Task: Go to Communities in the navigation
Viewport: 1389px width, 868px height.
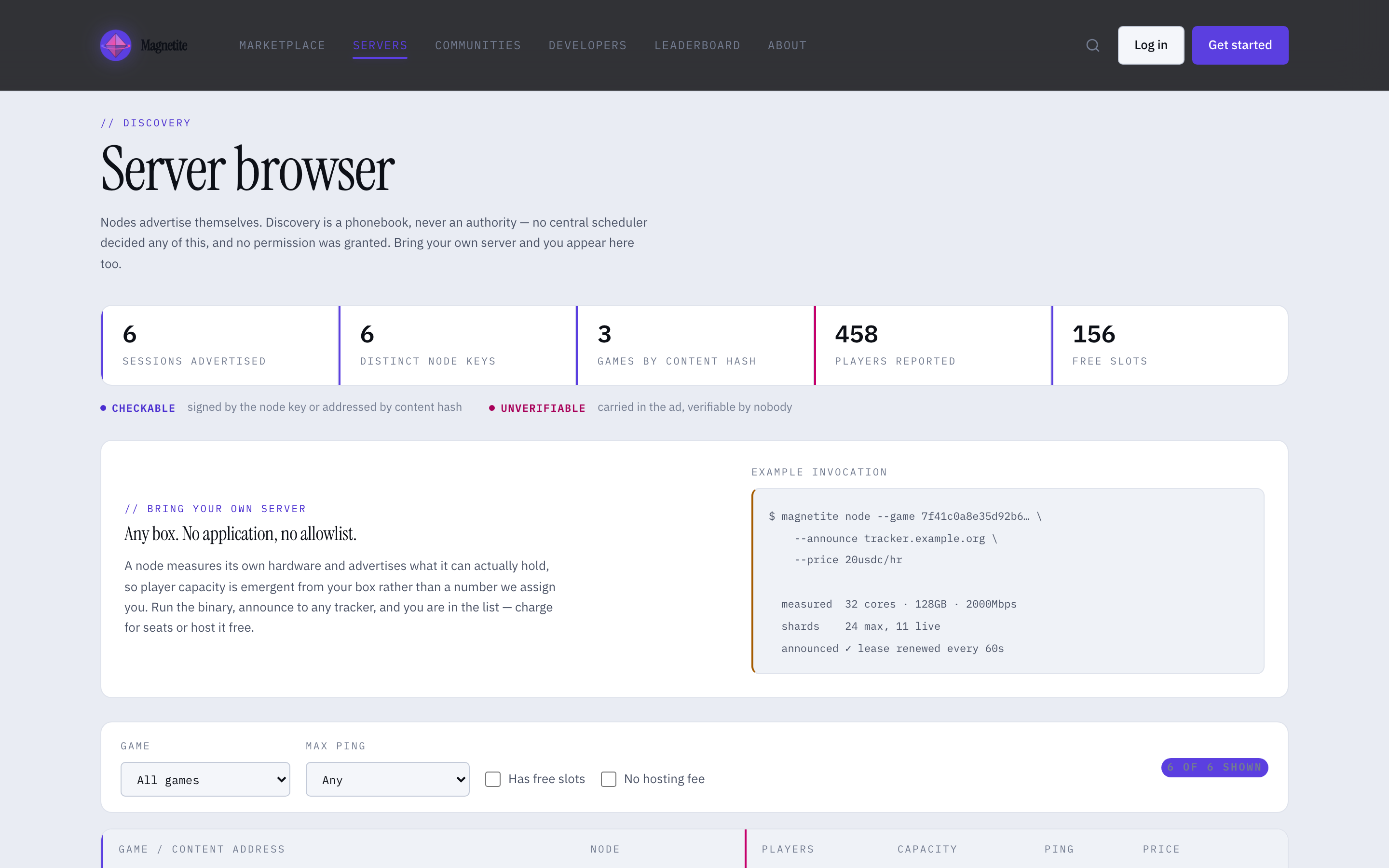Action: (478, 45)
